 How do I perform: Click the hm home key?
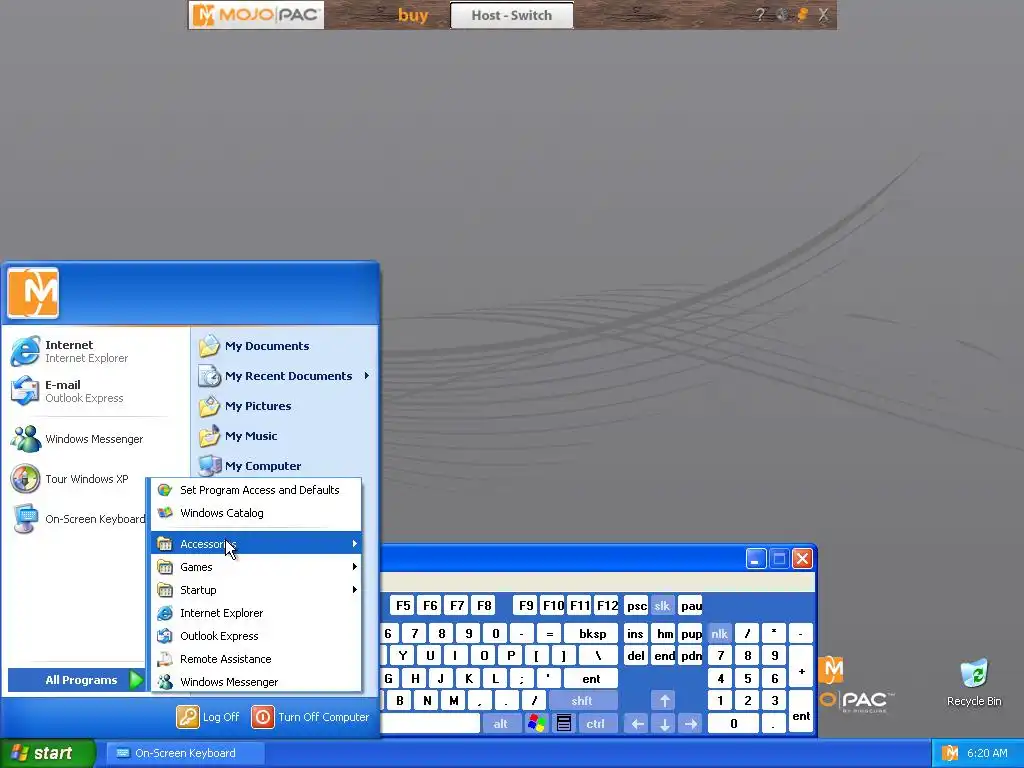(665, 633)
